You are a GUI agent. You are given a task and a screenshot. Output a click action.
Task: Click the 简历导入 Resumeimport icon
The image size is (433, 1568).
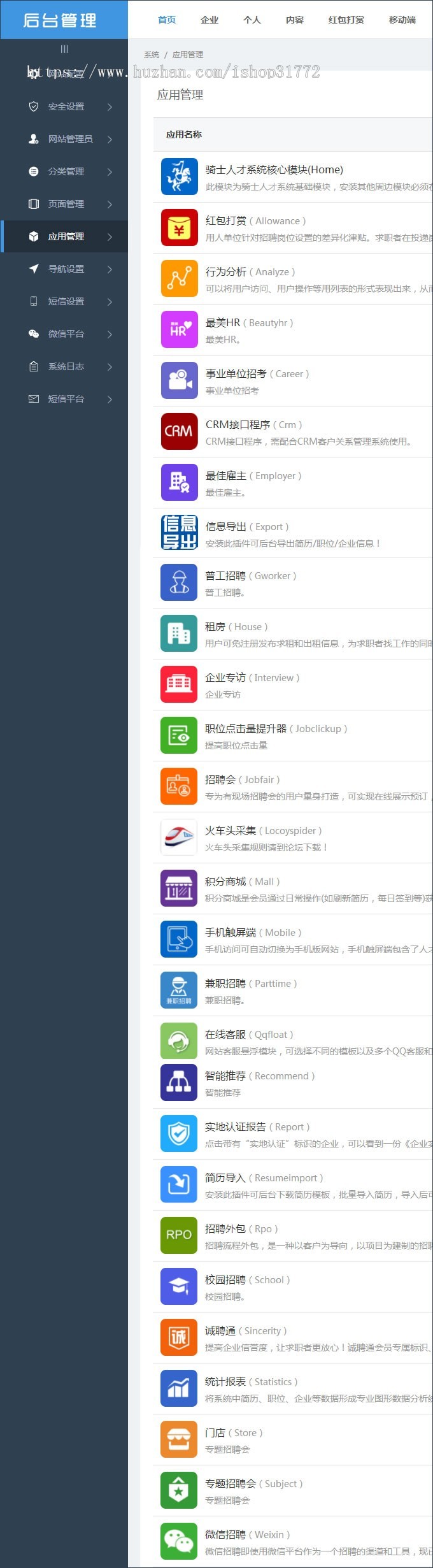179,1184
